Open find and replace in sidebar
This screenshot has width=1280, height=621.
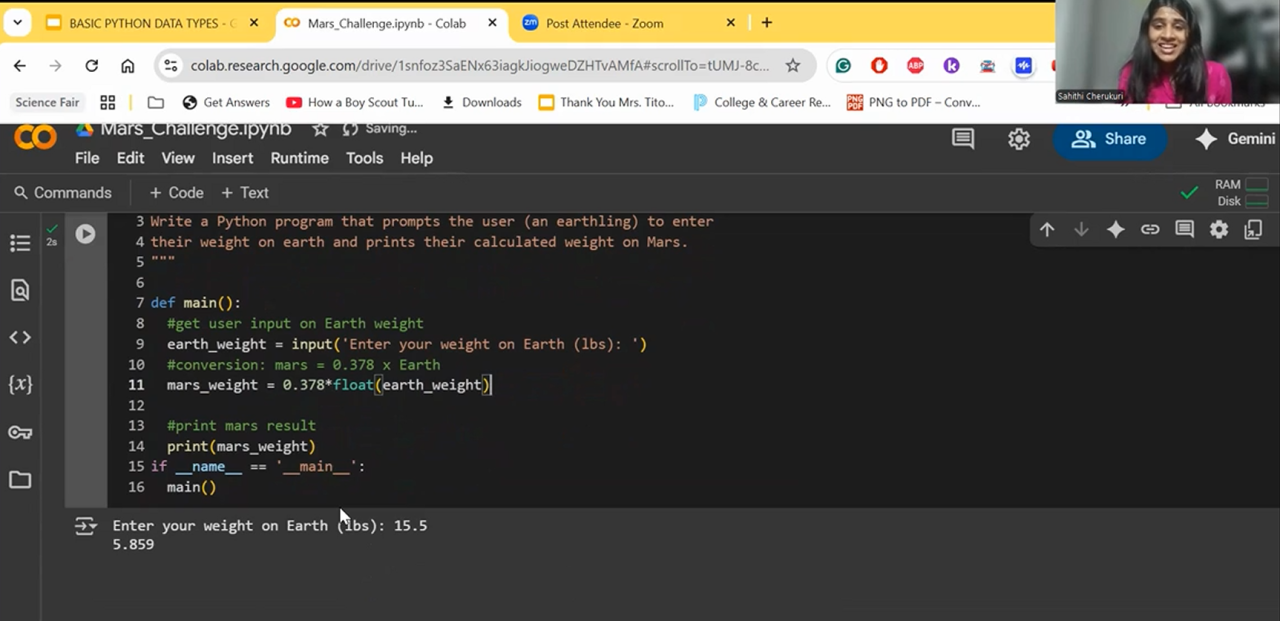point(20,290)
